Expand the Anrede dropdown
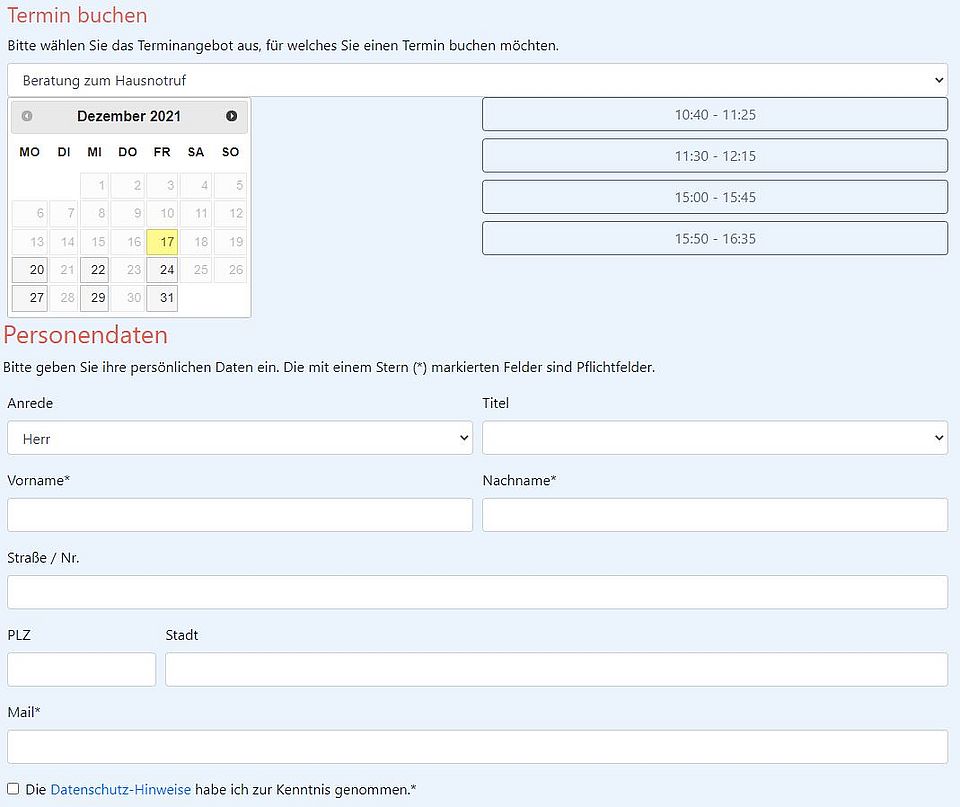Screen dimensions: 960x807 (x=240, y=438)
